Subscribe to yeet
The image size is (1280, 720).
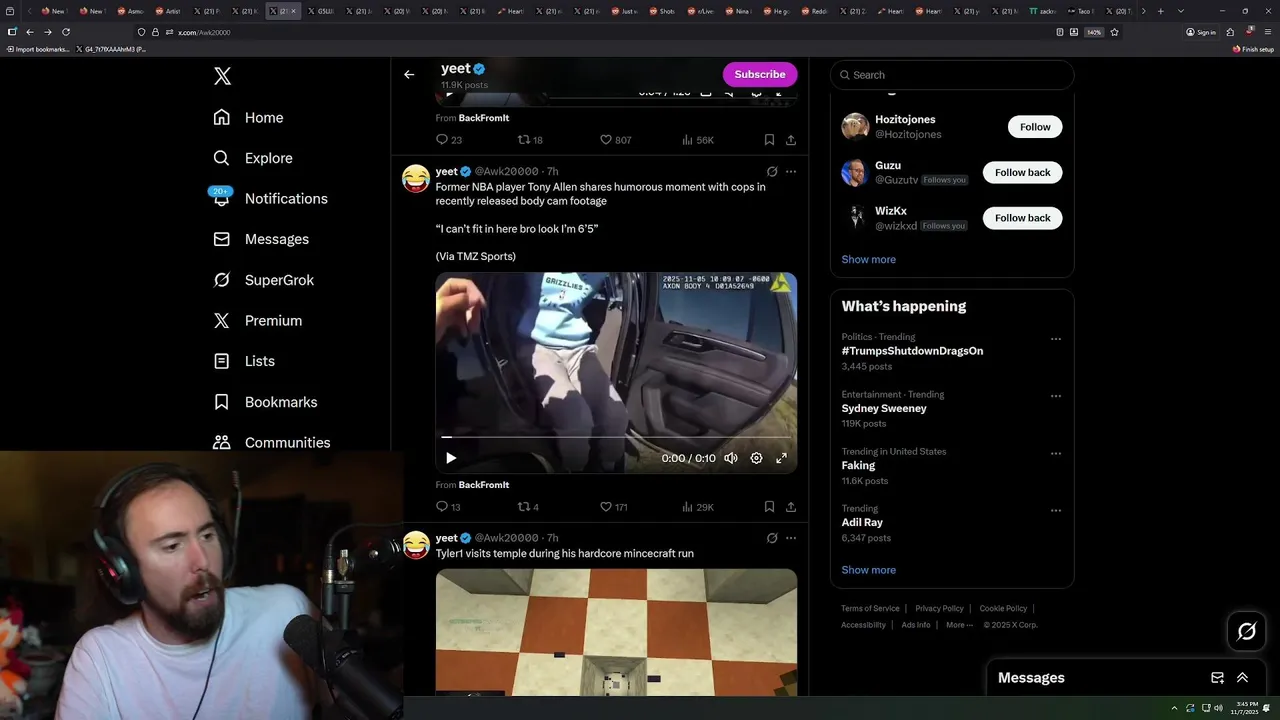[x=760, y=74]
